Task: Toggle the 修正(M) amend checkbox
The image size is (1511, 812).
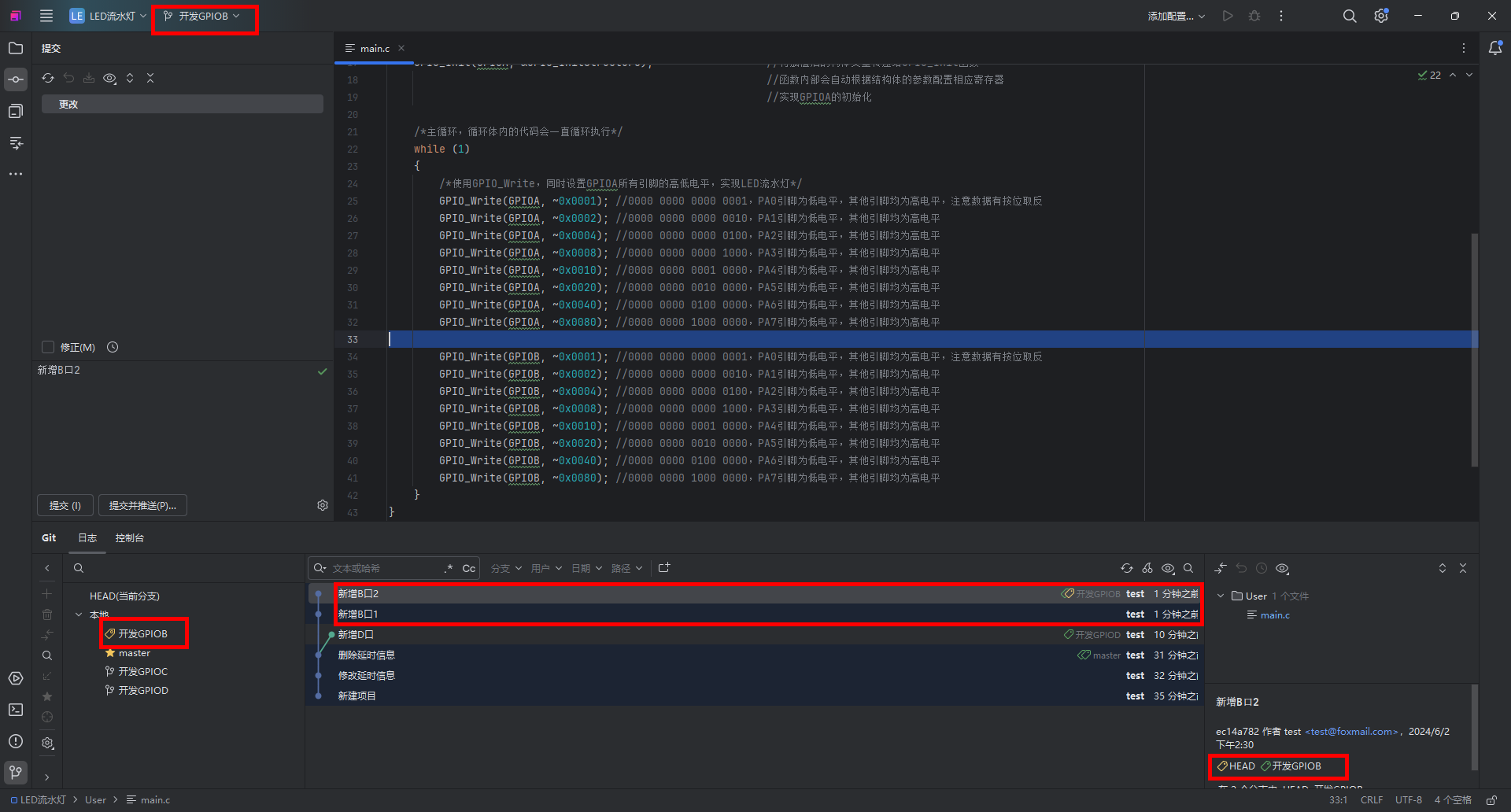Action: point(48,347)
